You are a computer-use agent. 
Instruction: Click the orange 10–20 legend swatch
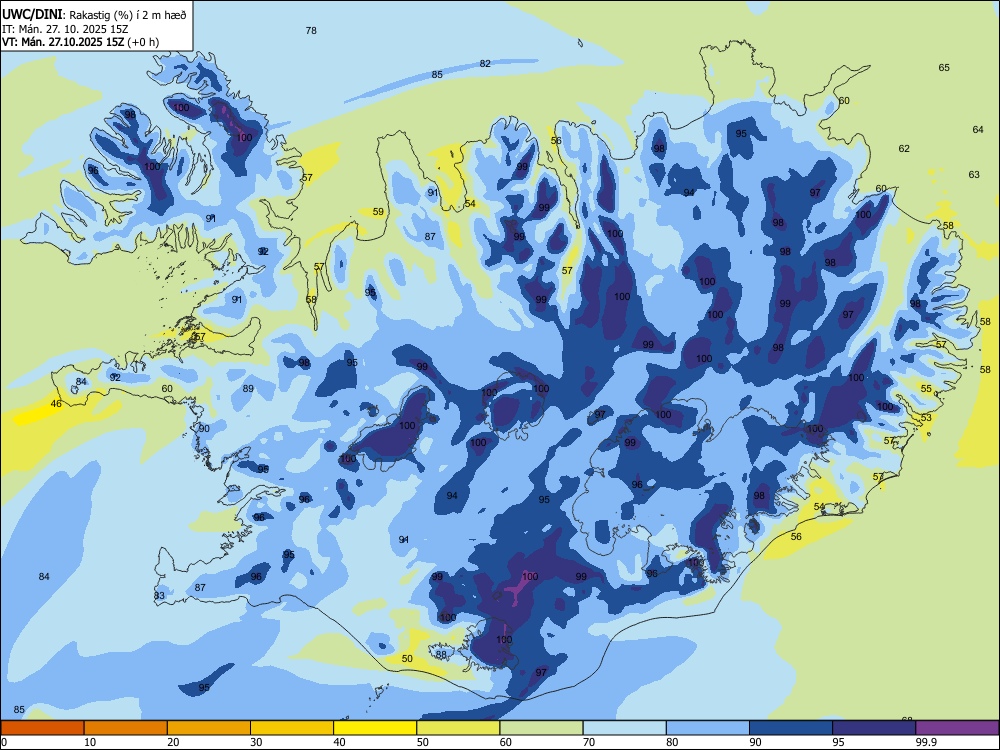point(126,728)
